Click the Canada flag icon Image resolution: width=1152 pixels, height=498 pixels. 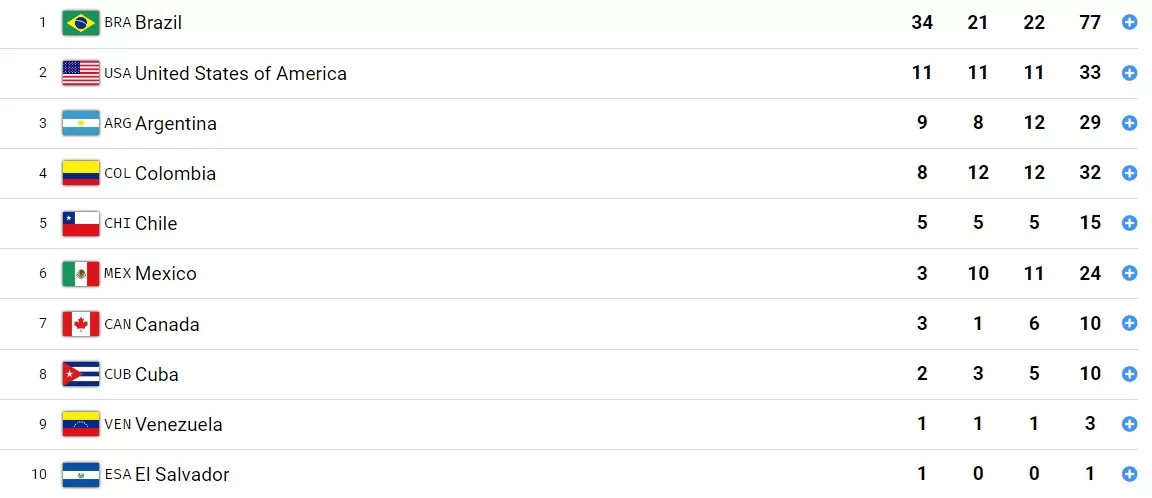point(81,324)
